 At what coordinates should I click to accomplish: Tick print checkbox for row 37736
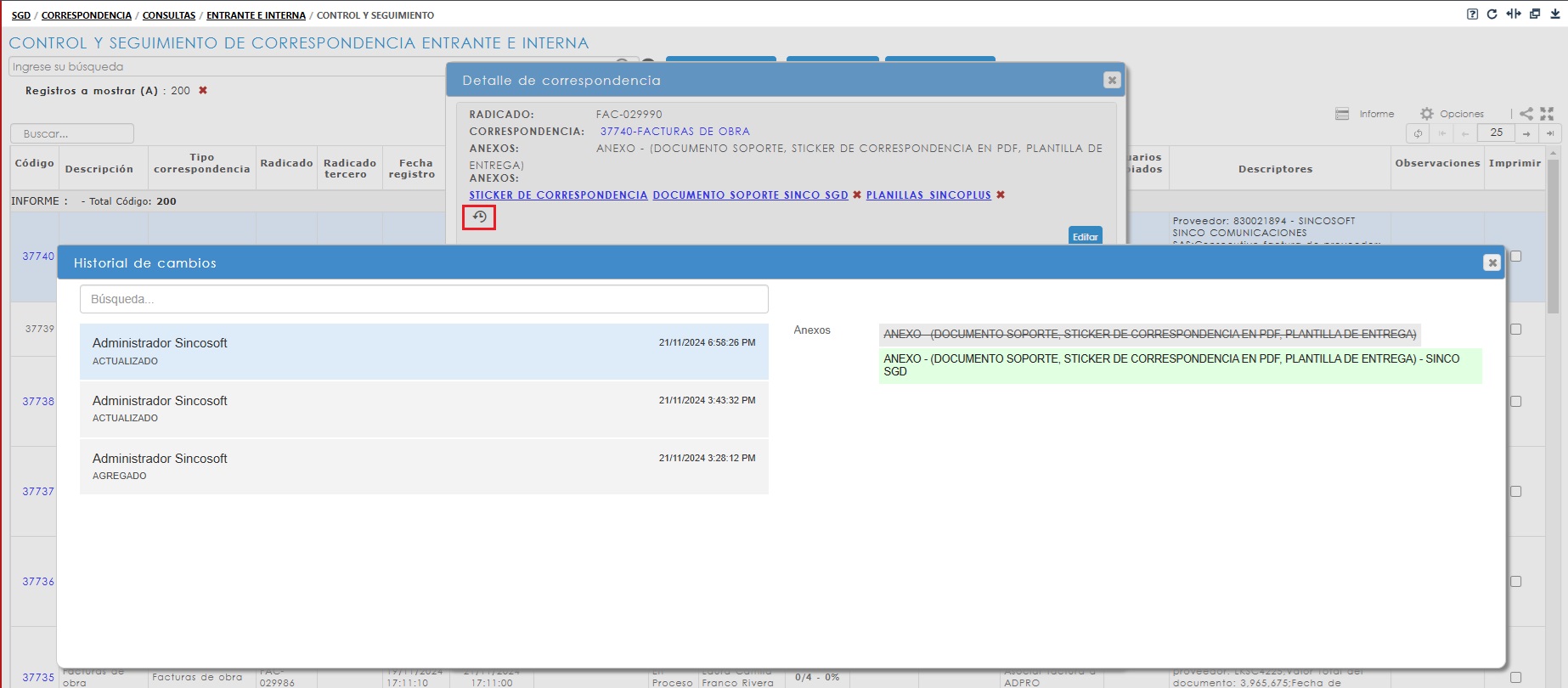click(x=1515, y=581)
